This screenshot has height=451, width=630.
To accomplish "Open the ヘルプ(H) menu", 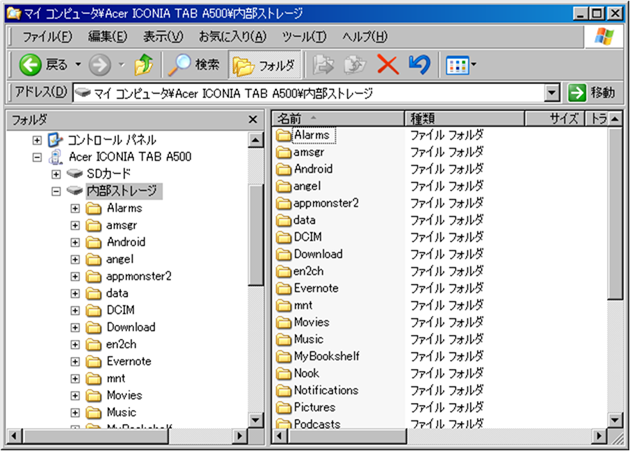I will (364, 37).
